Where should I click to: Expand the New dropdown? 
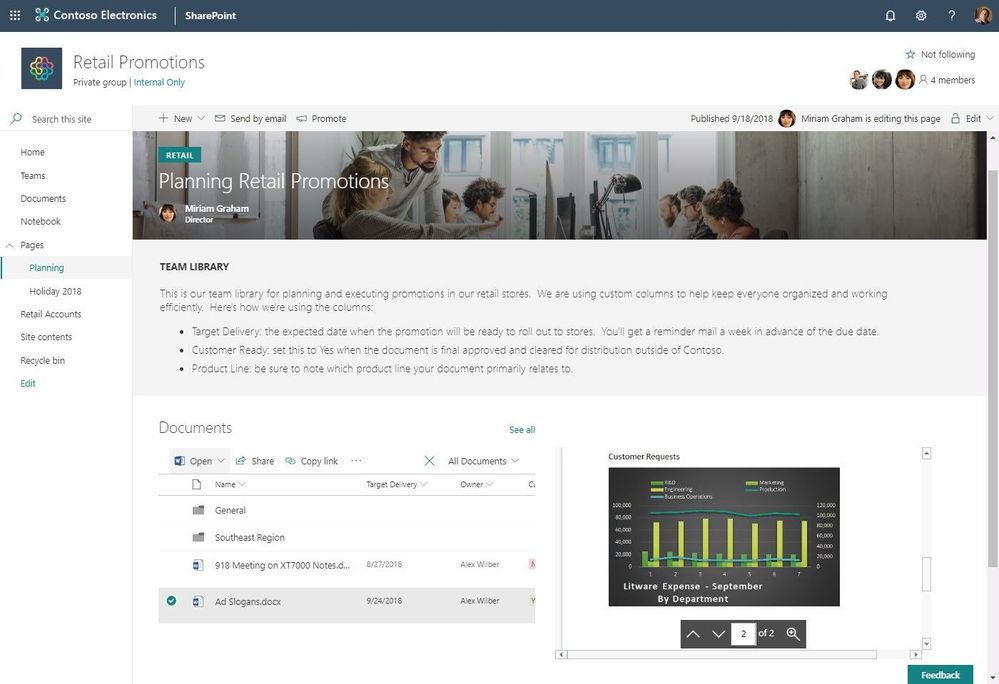(182, 118)
